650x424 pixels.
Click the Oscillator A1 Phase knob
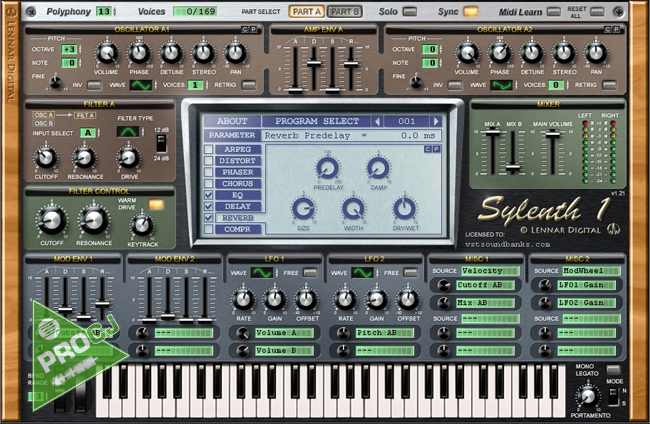[139, 53]
